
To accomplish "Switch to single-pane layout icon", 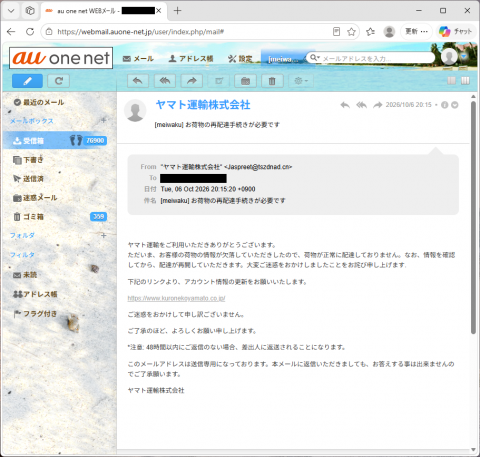I will [452, 81].
